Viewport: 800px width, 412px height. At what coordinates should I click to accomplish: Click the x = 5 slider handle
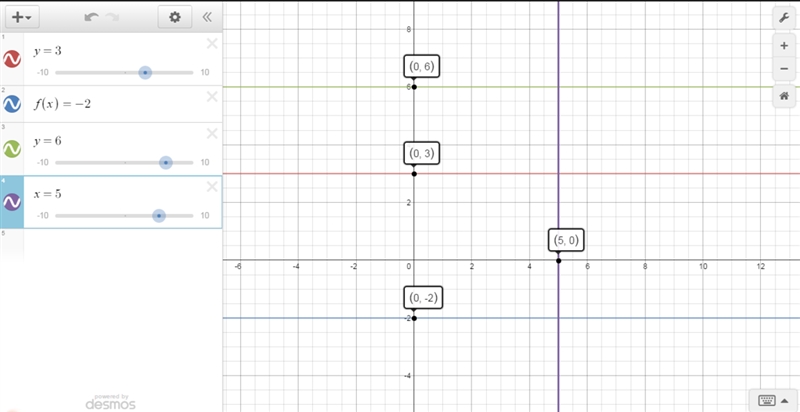coord(159,216)
